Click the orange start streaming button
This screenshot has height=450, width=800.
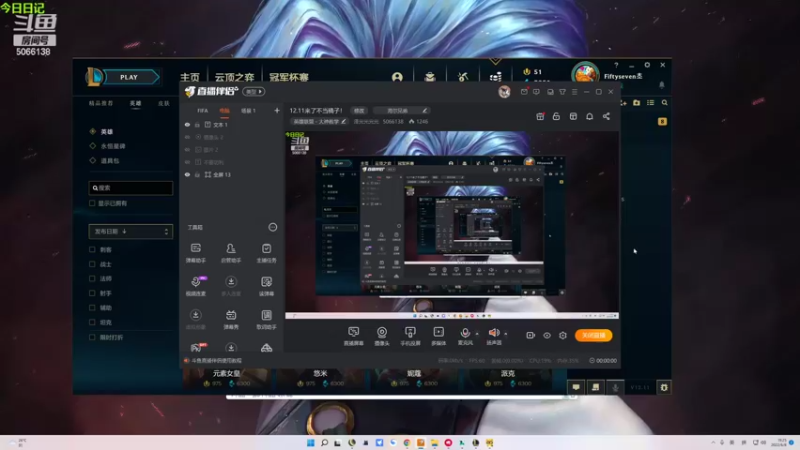[593, 335]
